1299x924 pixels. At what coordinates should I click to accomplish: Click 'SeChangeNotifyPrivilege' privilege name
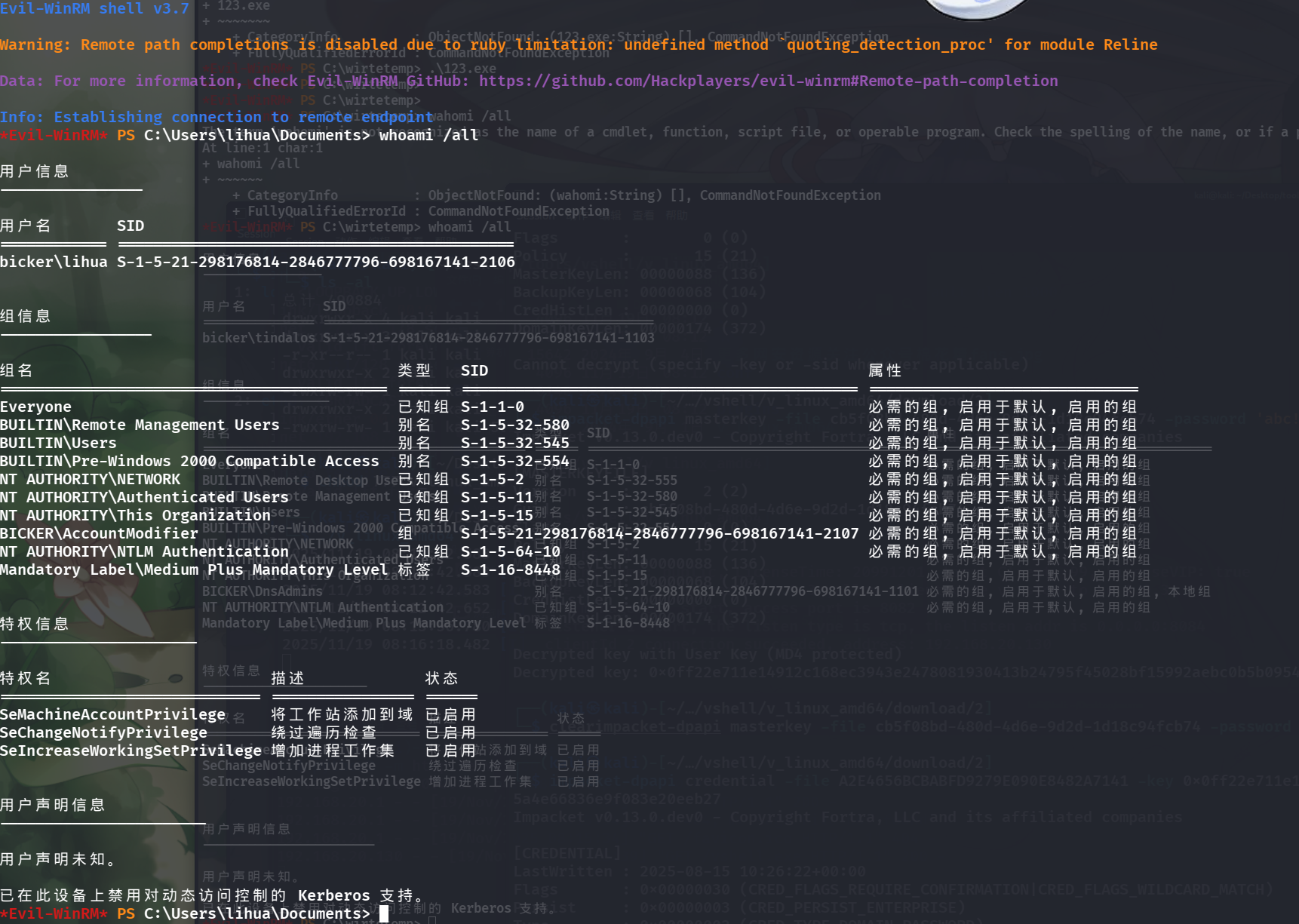click(103, 732)
